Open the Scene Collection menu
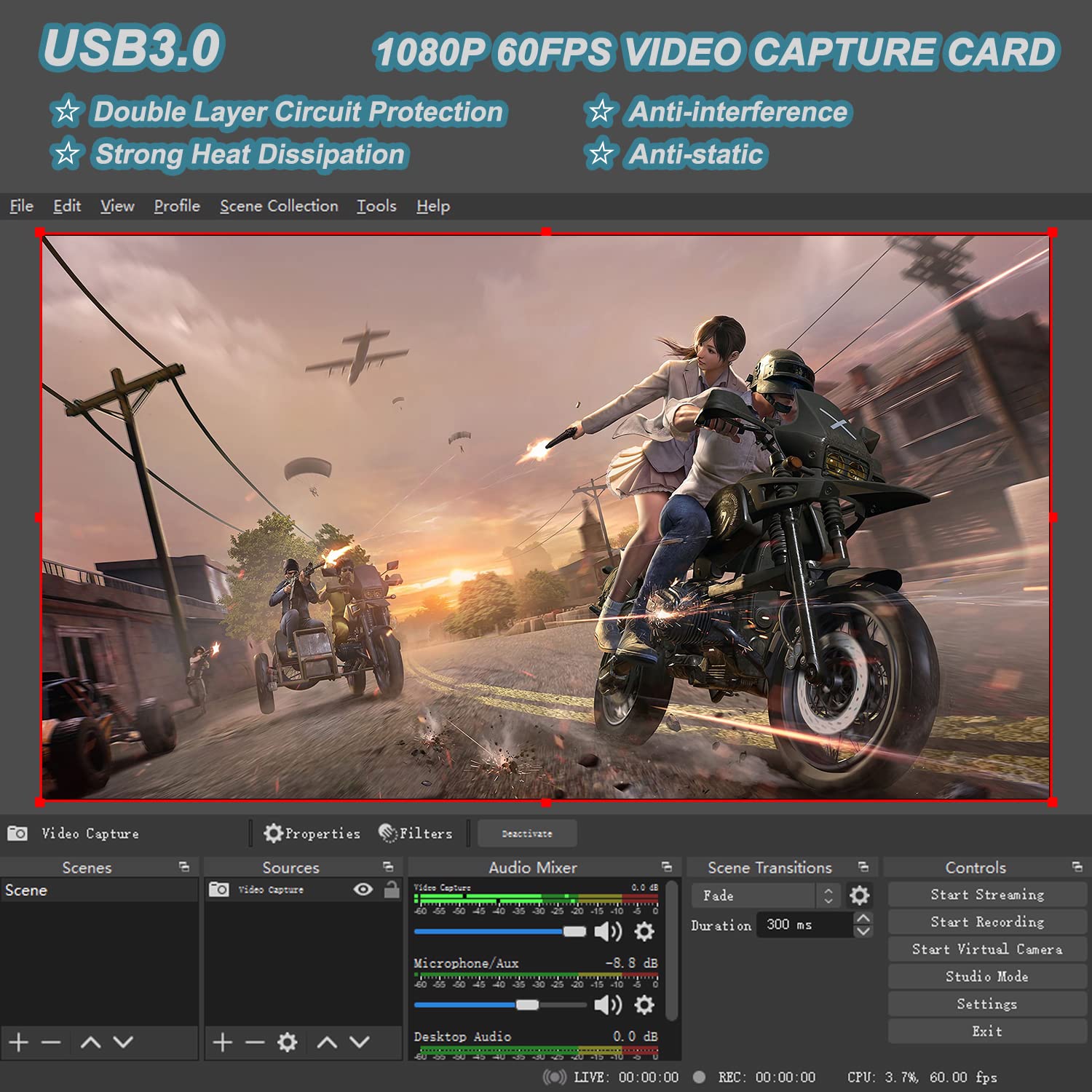1092x1092 pixels. (x=278, y=206)
